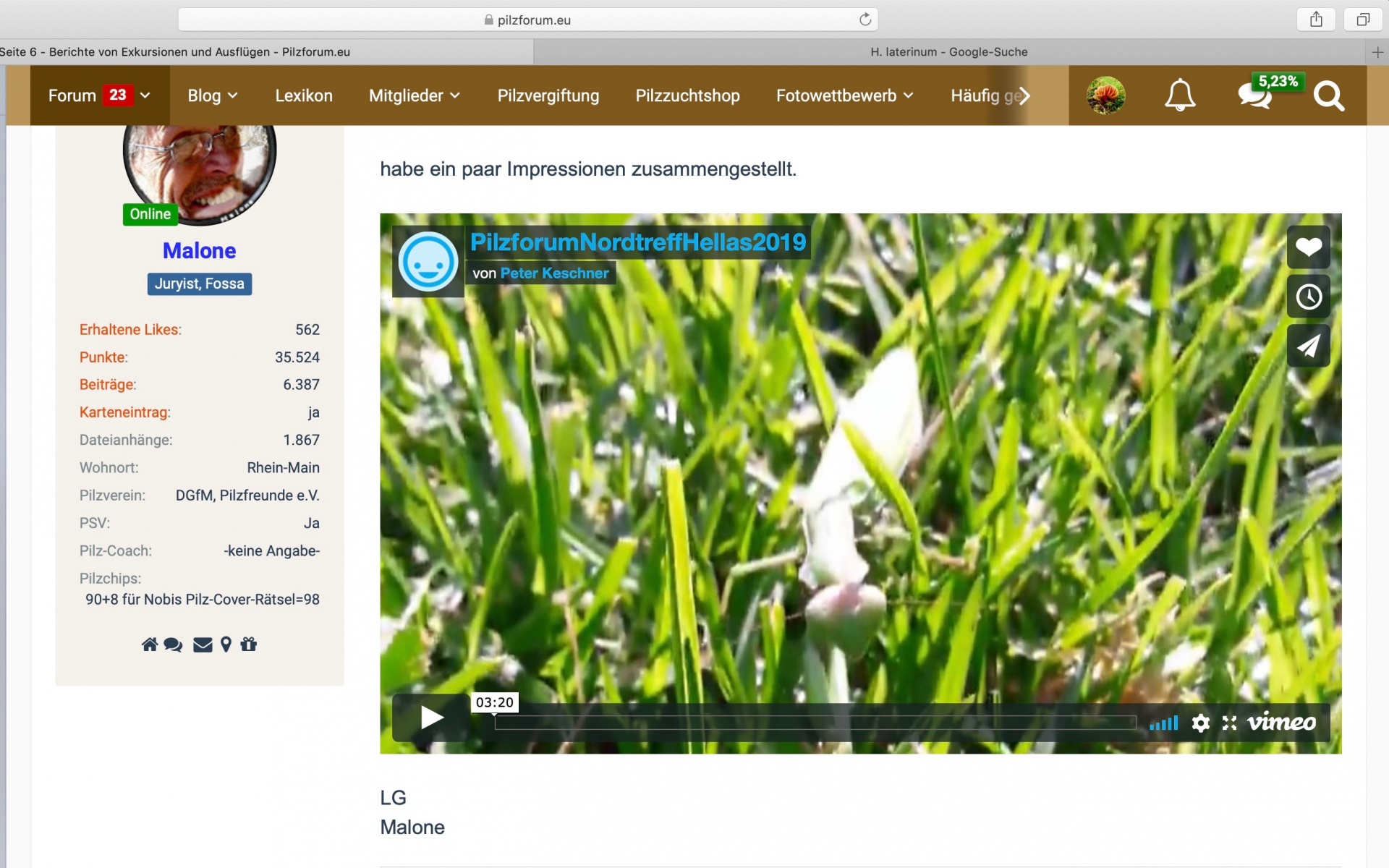Viewport: 1389px width, 868px height.
Task: Expand the Mitglieder dropdown menu
Action: [x=414, y=95]
